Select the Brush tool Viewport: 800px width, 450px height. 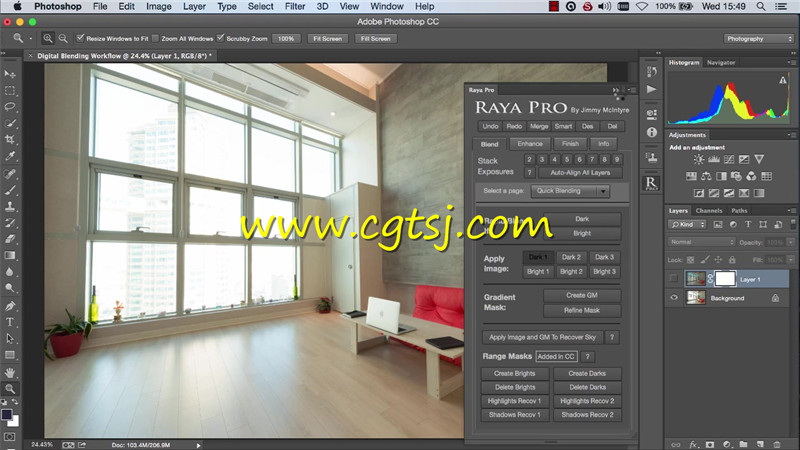10,190
